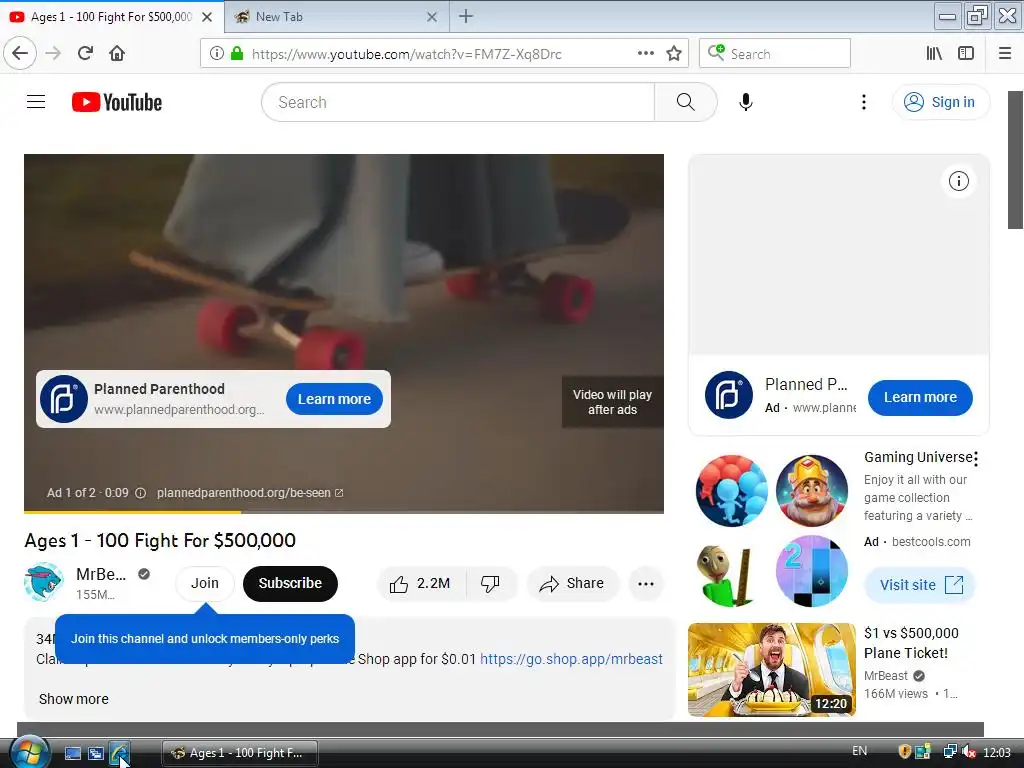
Task: Click Visit site for bestcools.com ad
Action: [x=920, y=584]
